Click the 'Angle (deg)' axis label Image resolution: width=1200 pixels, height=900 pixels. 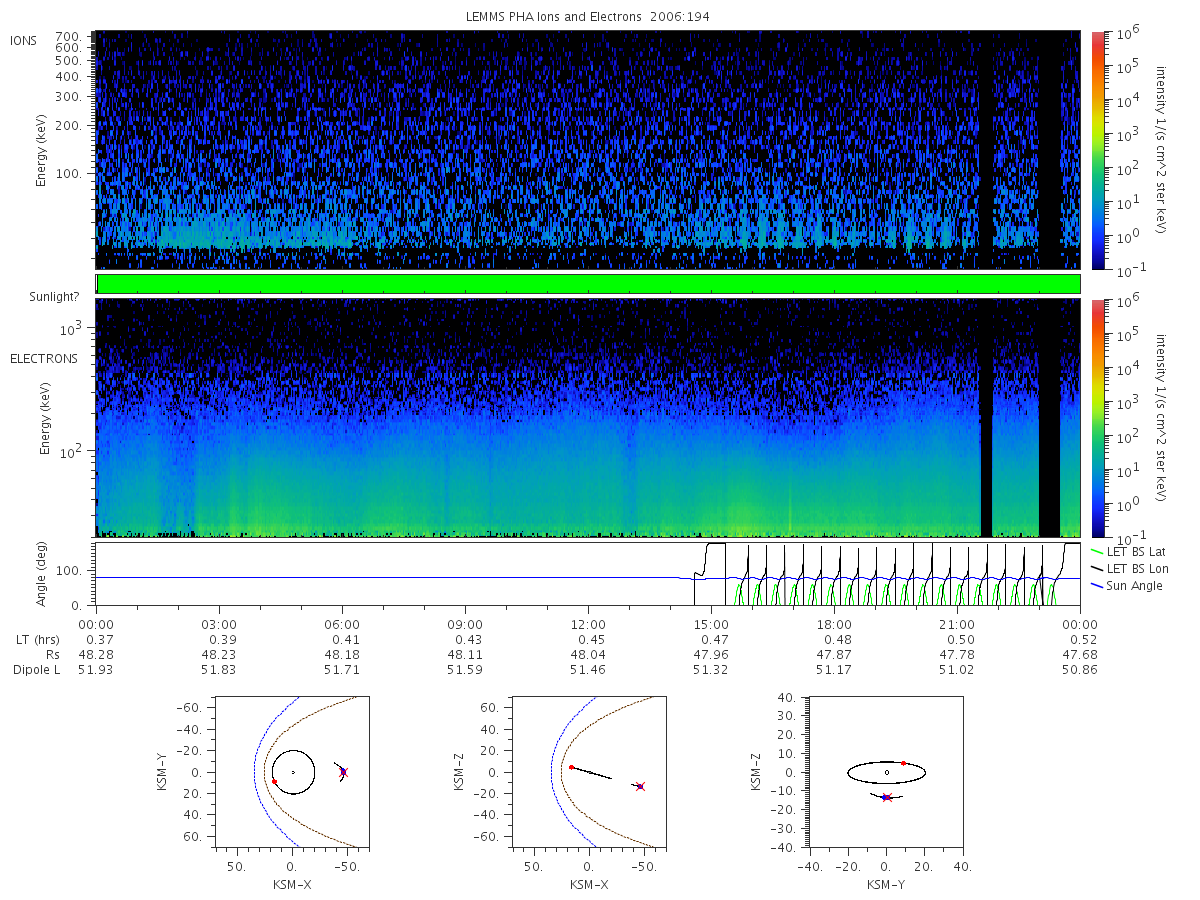tap(43, 574)
